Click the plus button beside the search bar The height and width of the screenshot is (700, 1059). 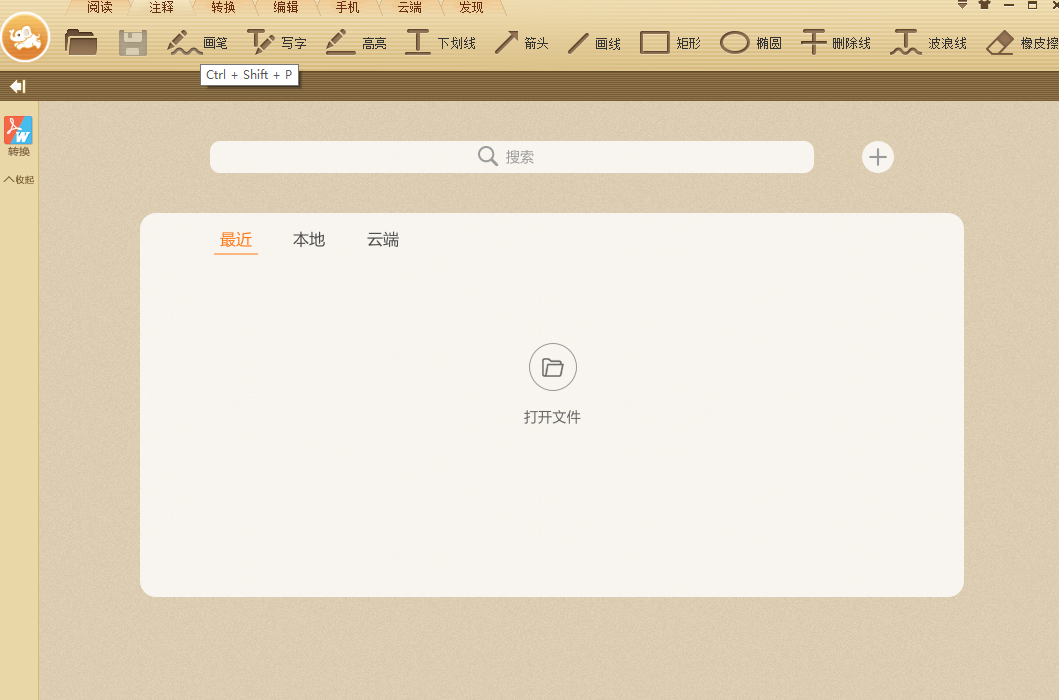[877, 157]
